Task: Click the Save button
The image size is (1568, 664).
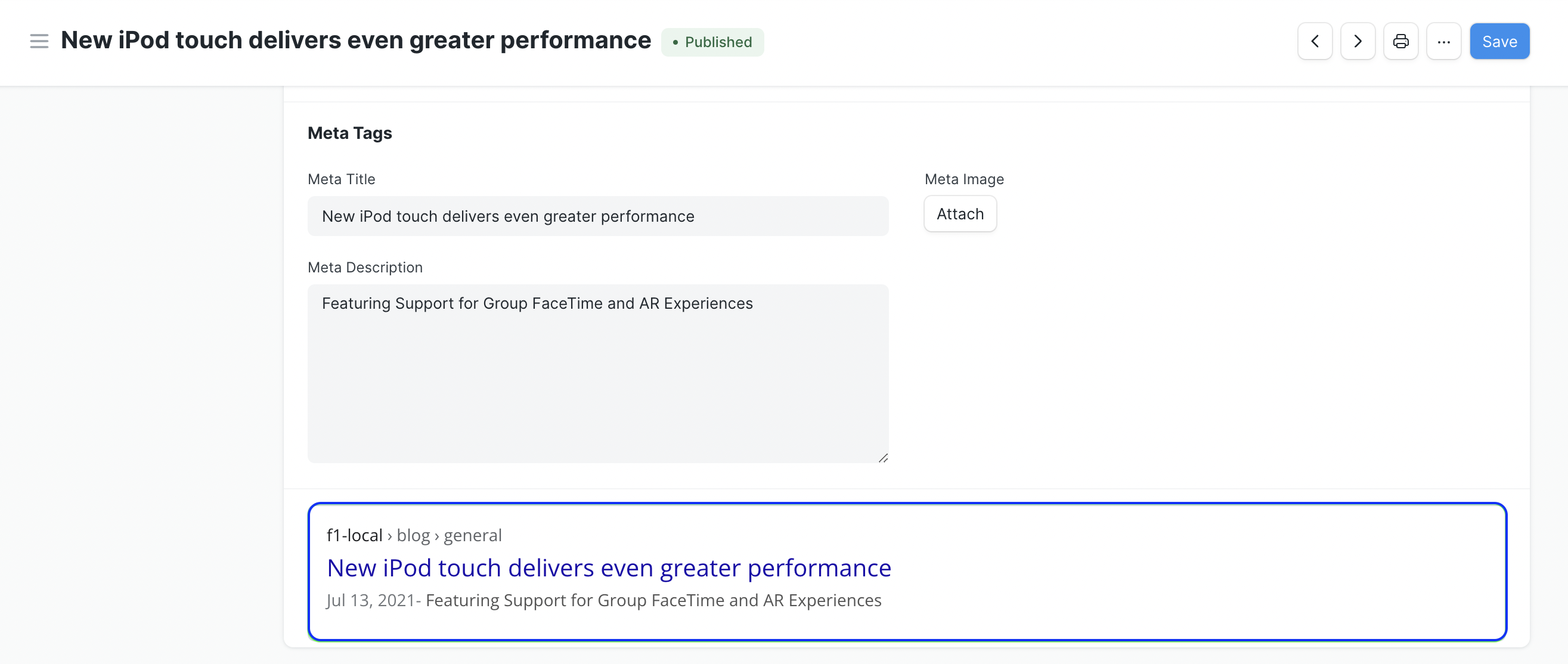Action: click(1499, 41)
